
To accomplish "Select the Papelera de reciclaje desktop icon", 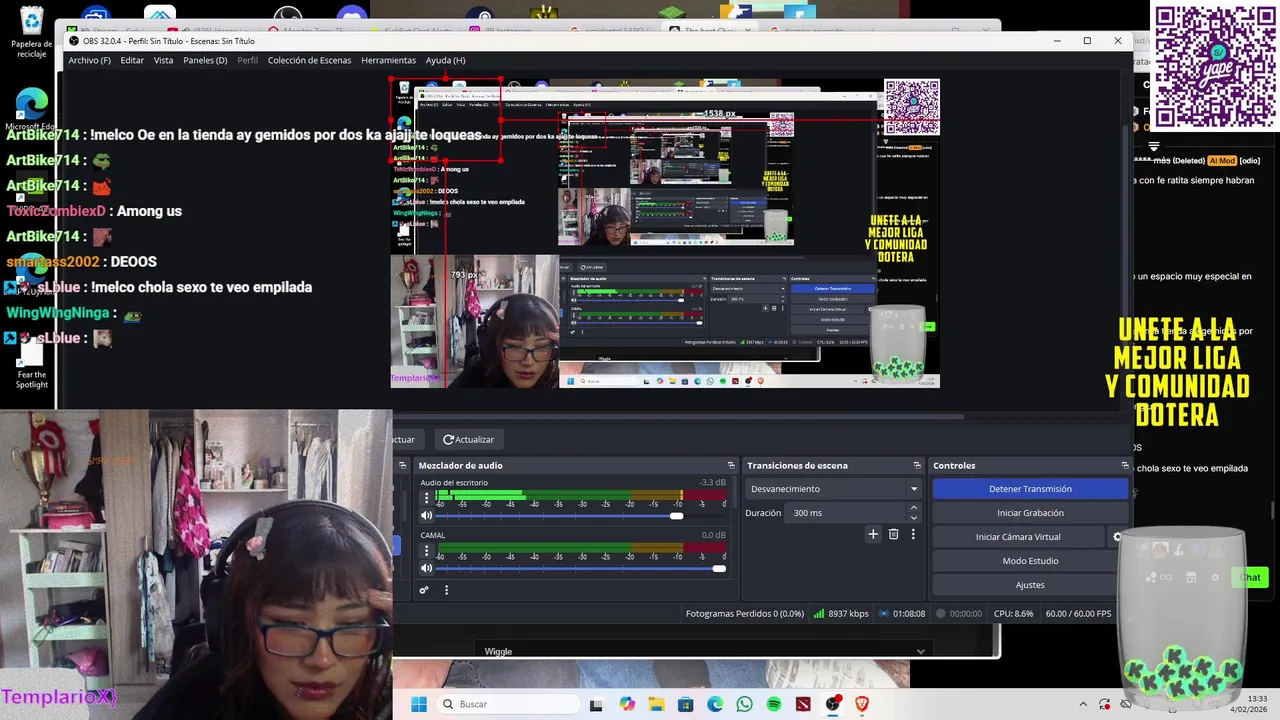I will [32, 33].
